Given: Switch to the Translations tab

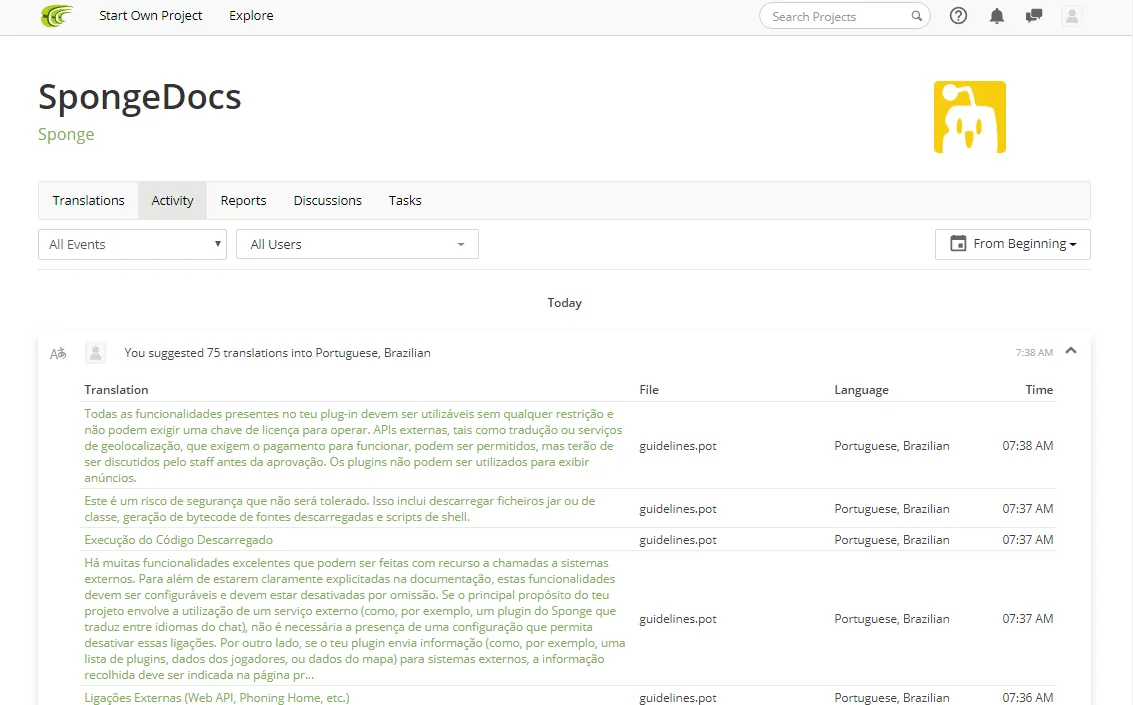Looking at the screenshot, I should pos(88,200).
